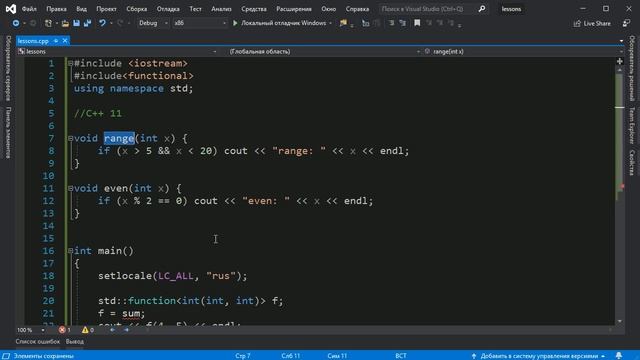
Task: Toggle the pin on the lessons.cpp tab
Action: (56, 41)
